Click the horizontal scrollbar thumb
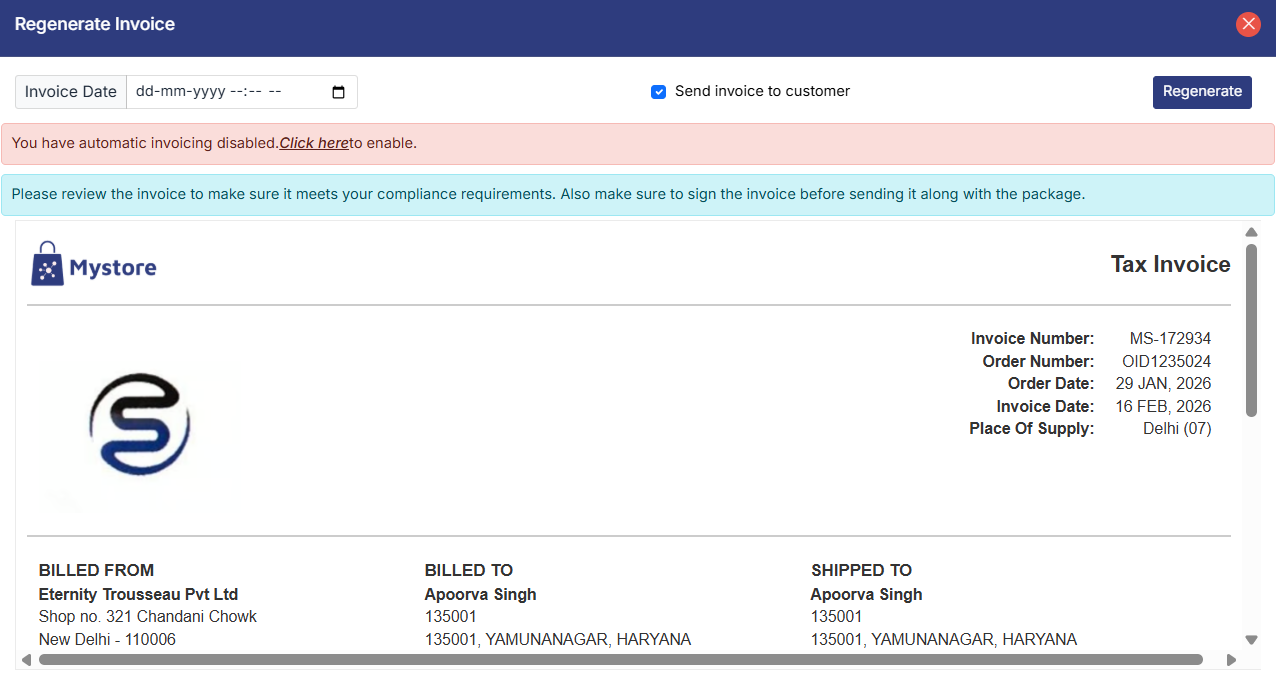 pyautogui.click(x=620, y=660)
